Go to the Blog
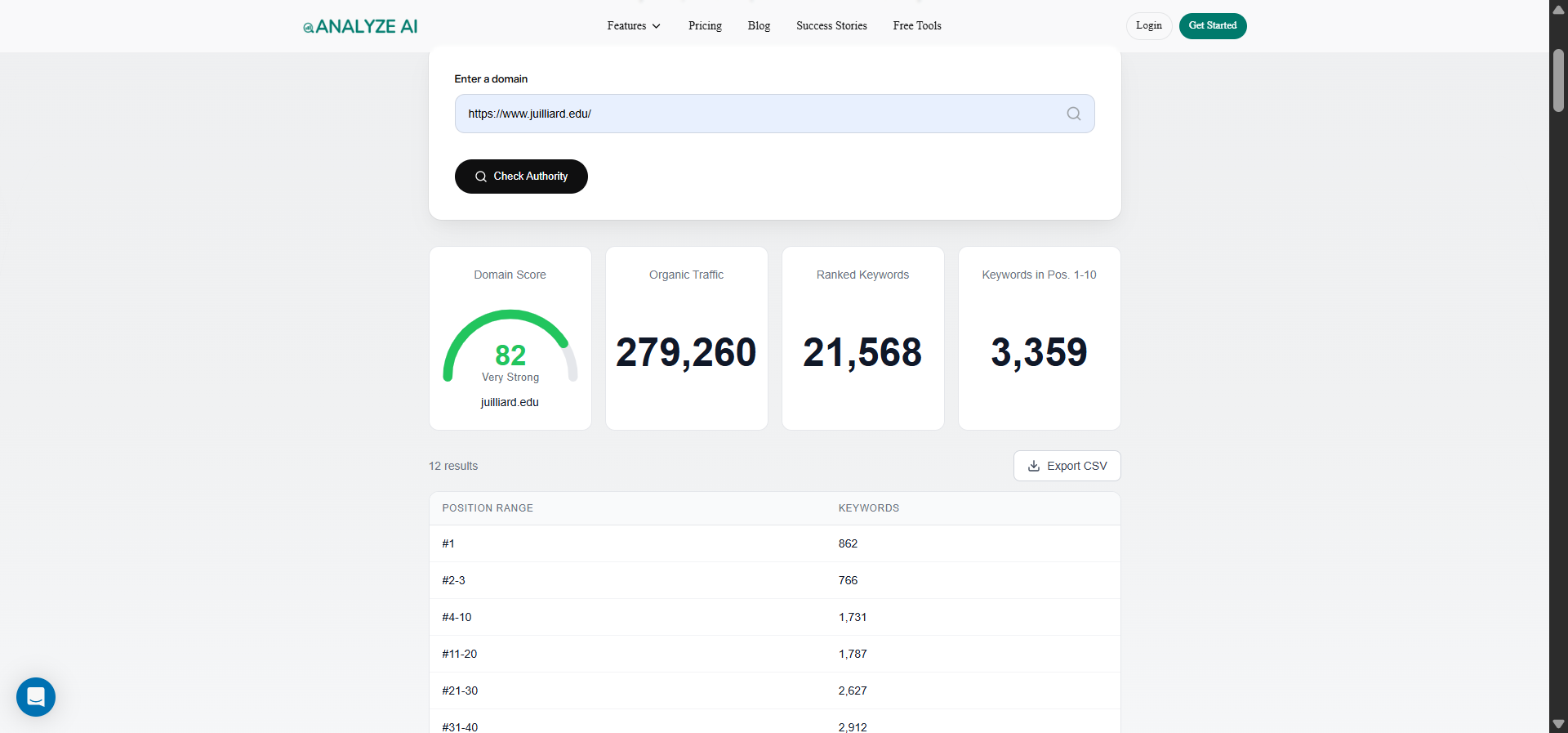Screen dimensions: 1568x733 tap(759, 26)
